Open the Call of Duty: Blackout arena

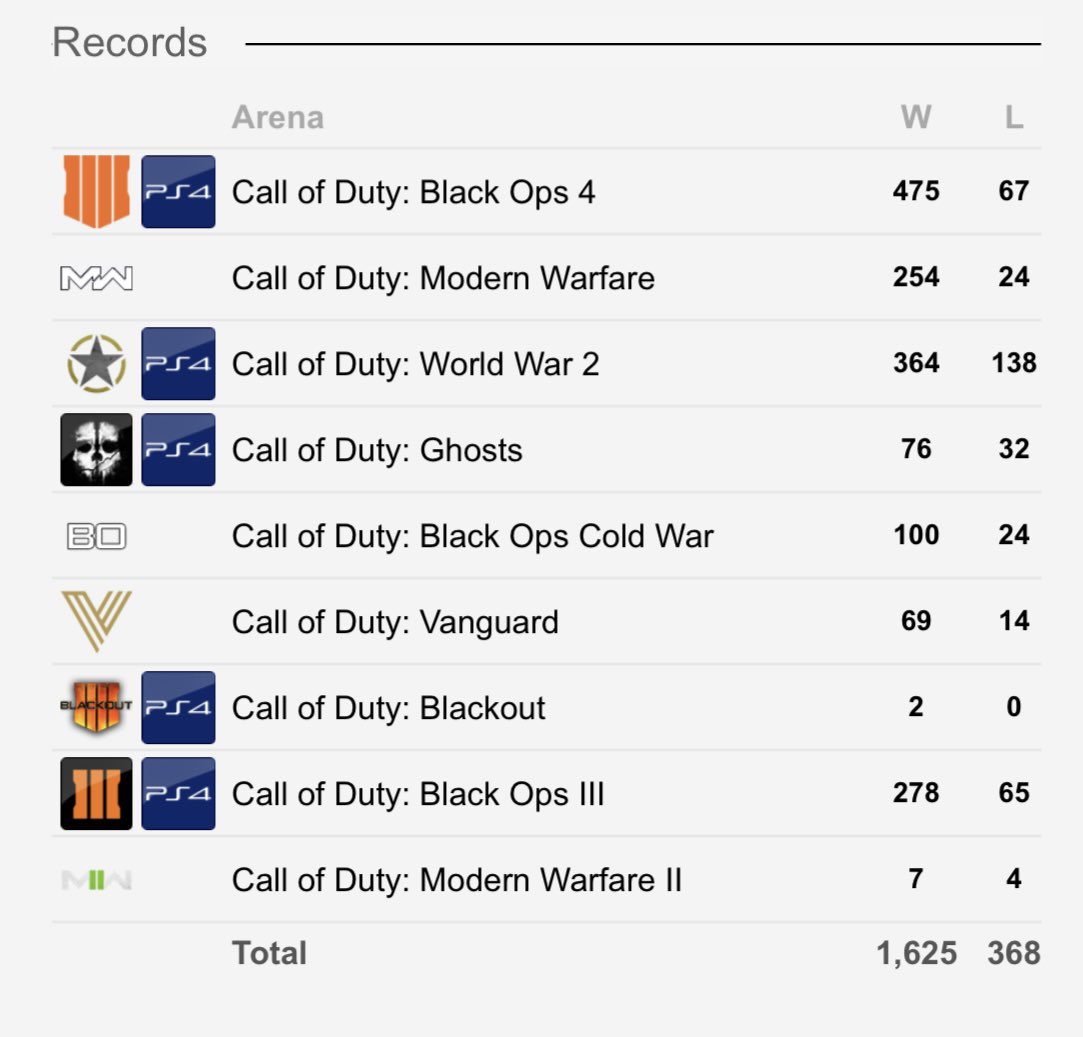[388, 709]
